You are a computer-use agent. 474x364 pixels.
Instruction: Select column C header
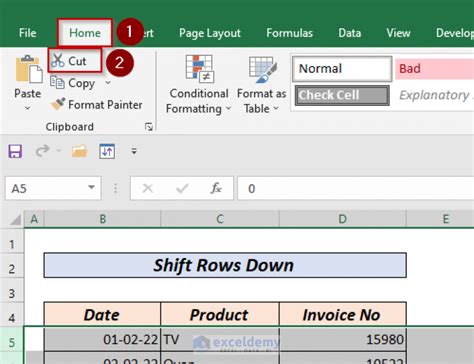click(x=220, y=219)
